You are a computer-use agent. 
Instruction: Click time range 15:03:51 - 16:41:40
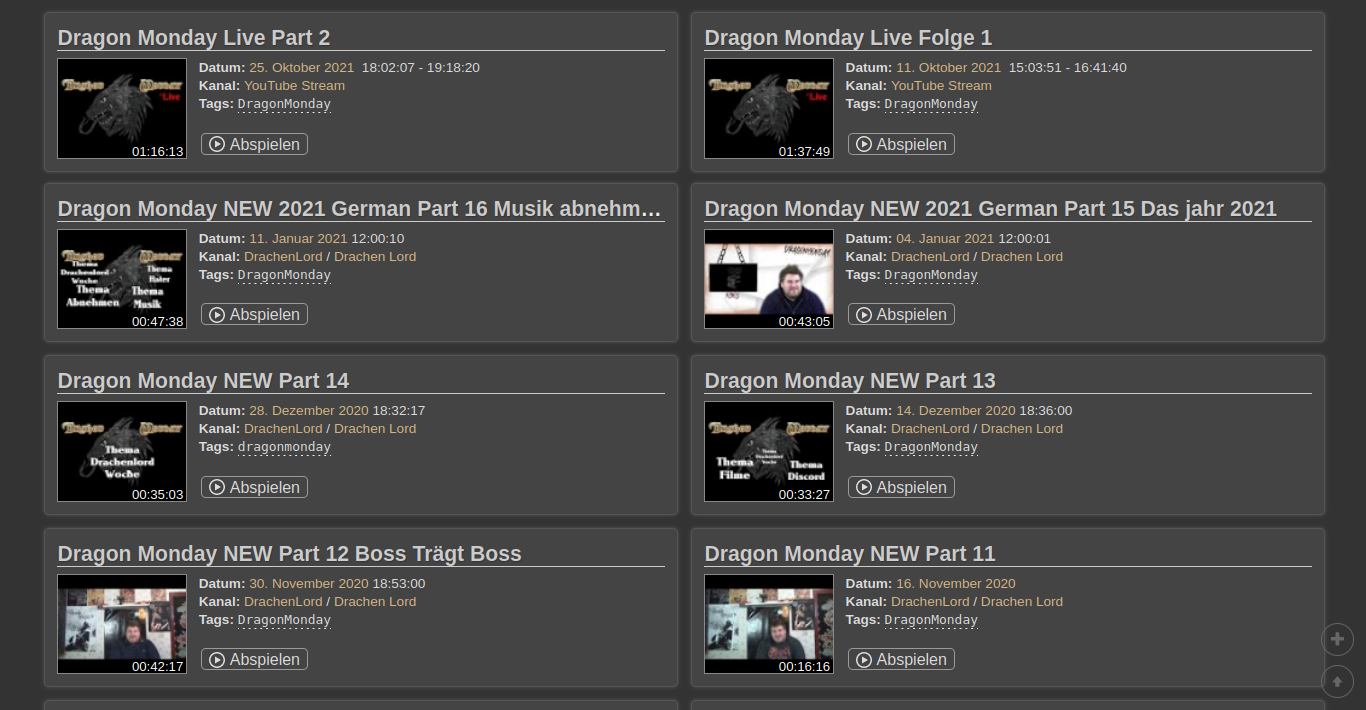[x=1068, y=68]
